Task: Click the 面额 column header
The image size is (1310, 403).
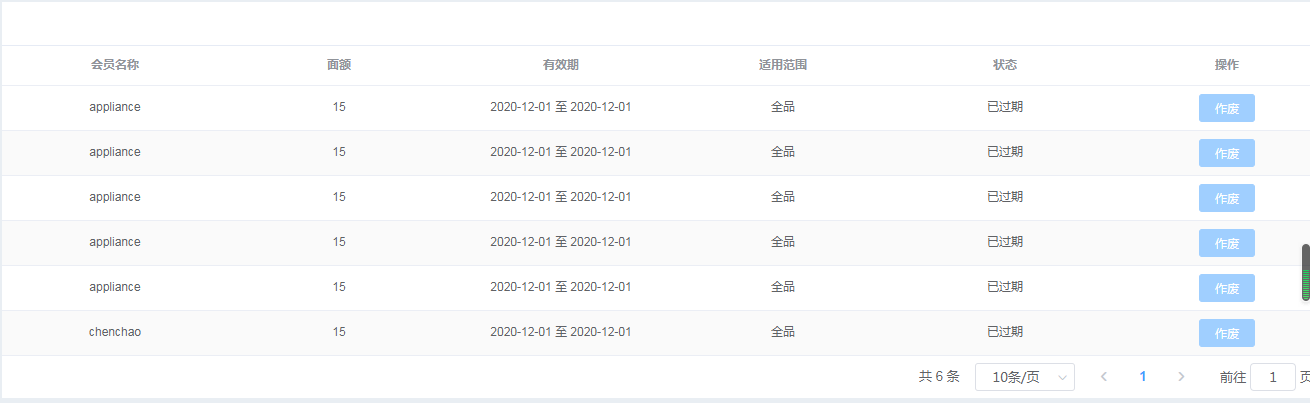Action: click(x=339, y=65)
